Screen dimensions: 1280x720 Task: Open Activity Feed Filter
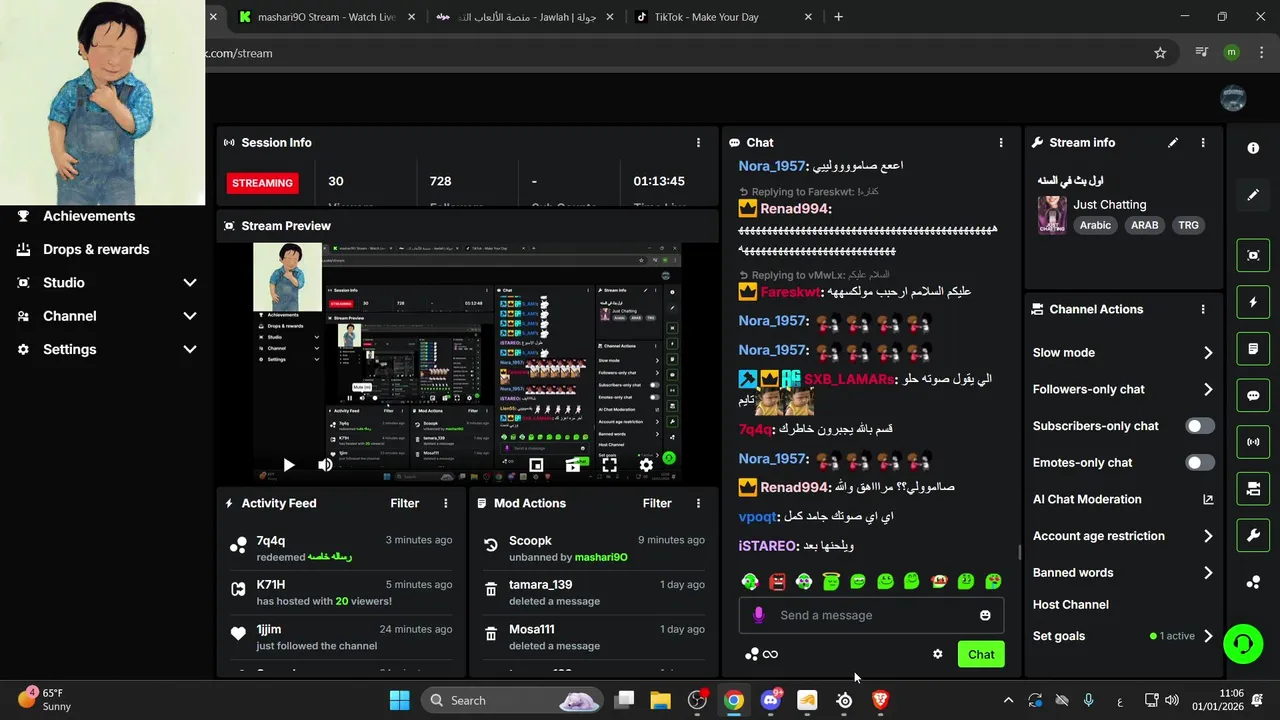(x=404, y=503)
